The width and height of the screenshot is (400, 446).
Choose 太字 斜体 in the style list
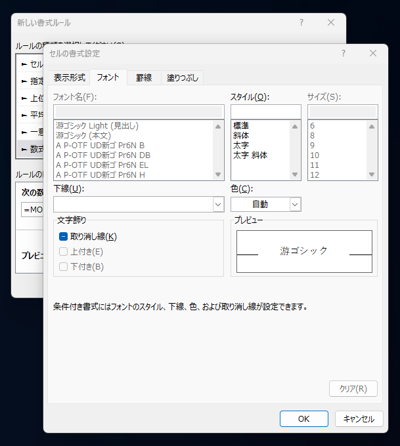[250, 155]
